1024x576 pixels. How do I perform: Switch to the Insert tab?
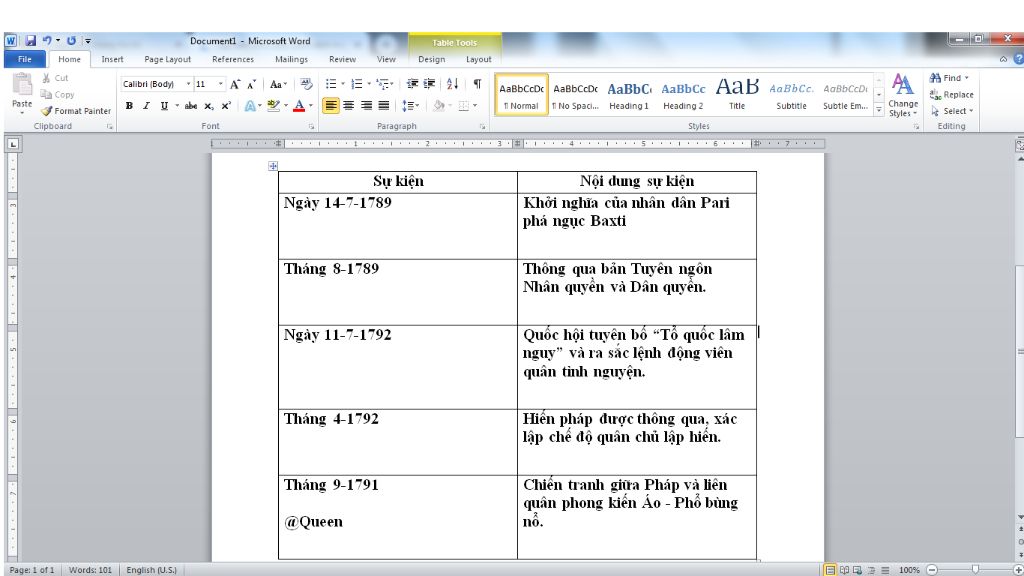(112, 59)
